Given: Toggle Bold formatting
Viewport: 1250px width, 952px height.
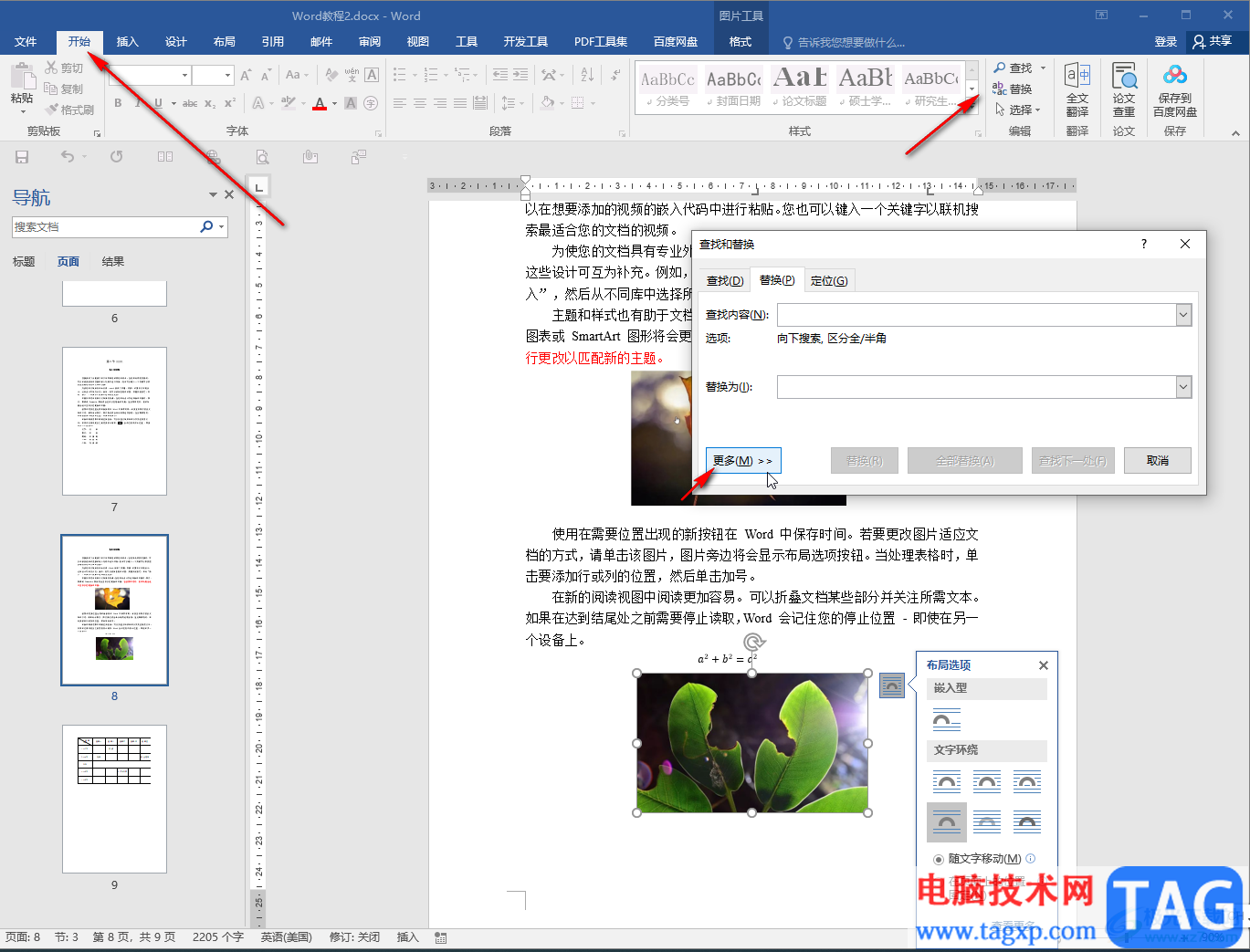Looking at the screenshot, I should pos(118,103).
